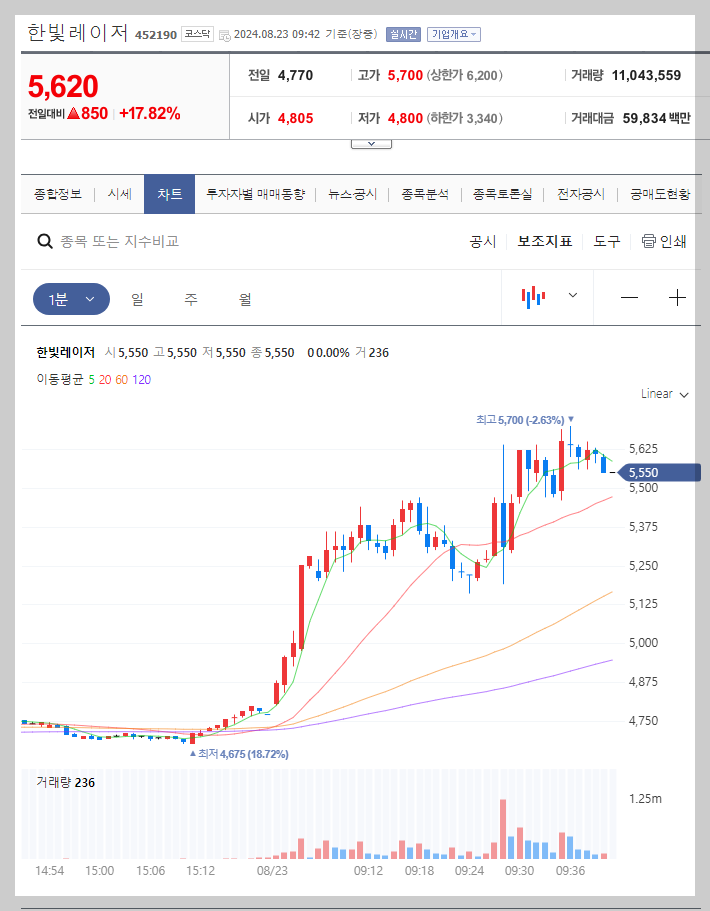710x911 pixels.
Task: Click the 인쇄 printer icon
Action: pyautogui.click(x=651, y=240)
